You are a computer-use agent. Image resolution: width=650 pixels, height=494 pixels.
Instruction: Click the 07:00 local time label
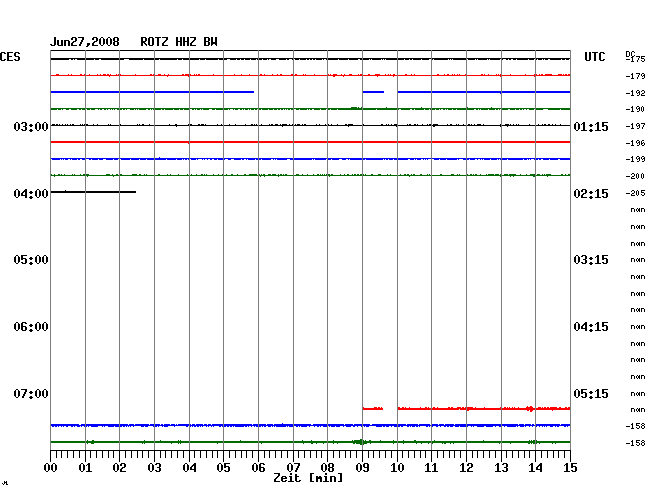point(31,393)
